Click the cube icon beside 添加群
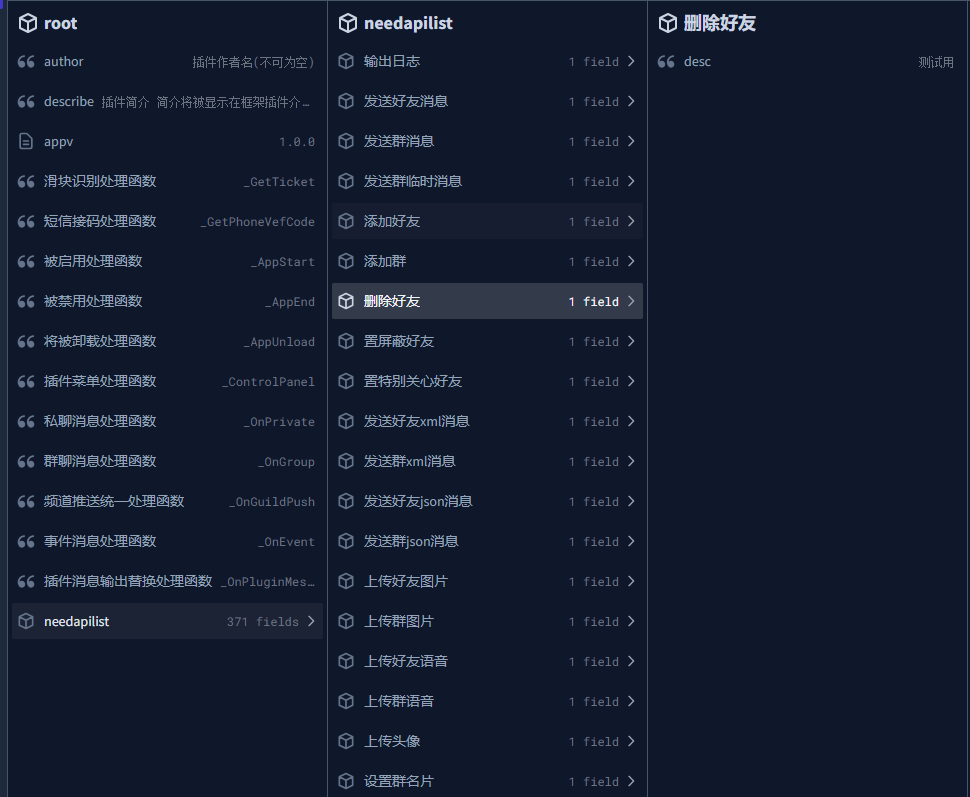The width and height of the screenshot is (970, 797). tap(347, 262)
